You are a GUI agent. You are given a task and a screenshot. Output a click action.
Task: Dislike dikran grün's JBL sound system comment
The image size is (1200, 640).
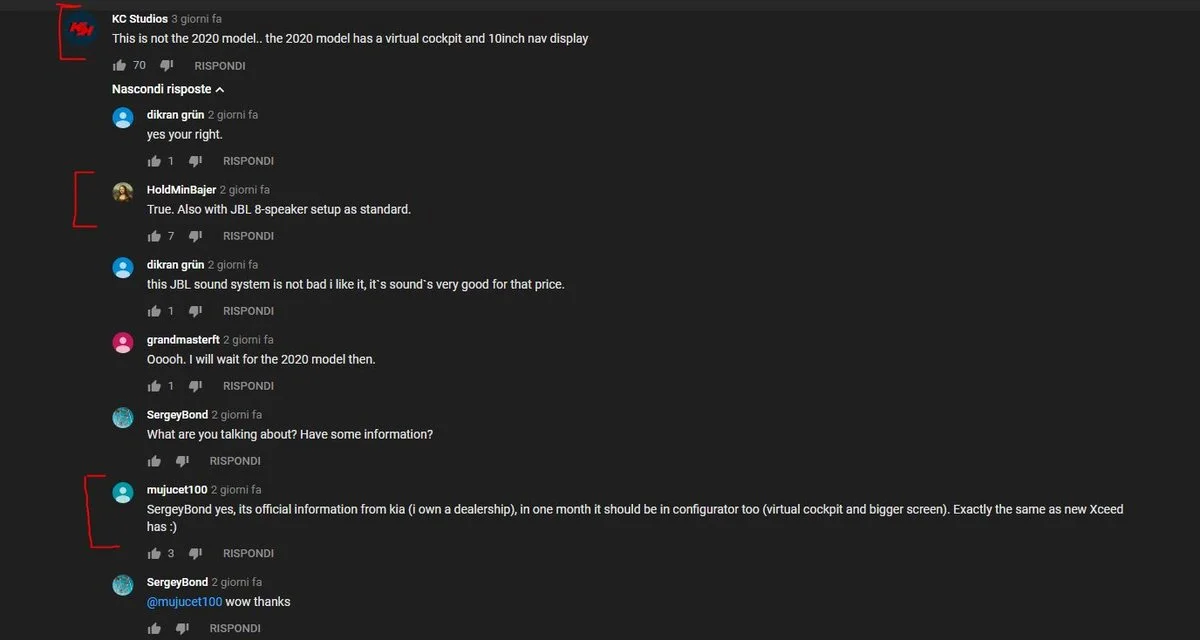click(x=196, y=311)
